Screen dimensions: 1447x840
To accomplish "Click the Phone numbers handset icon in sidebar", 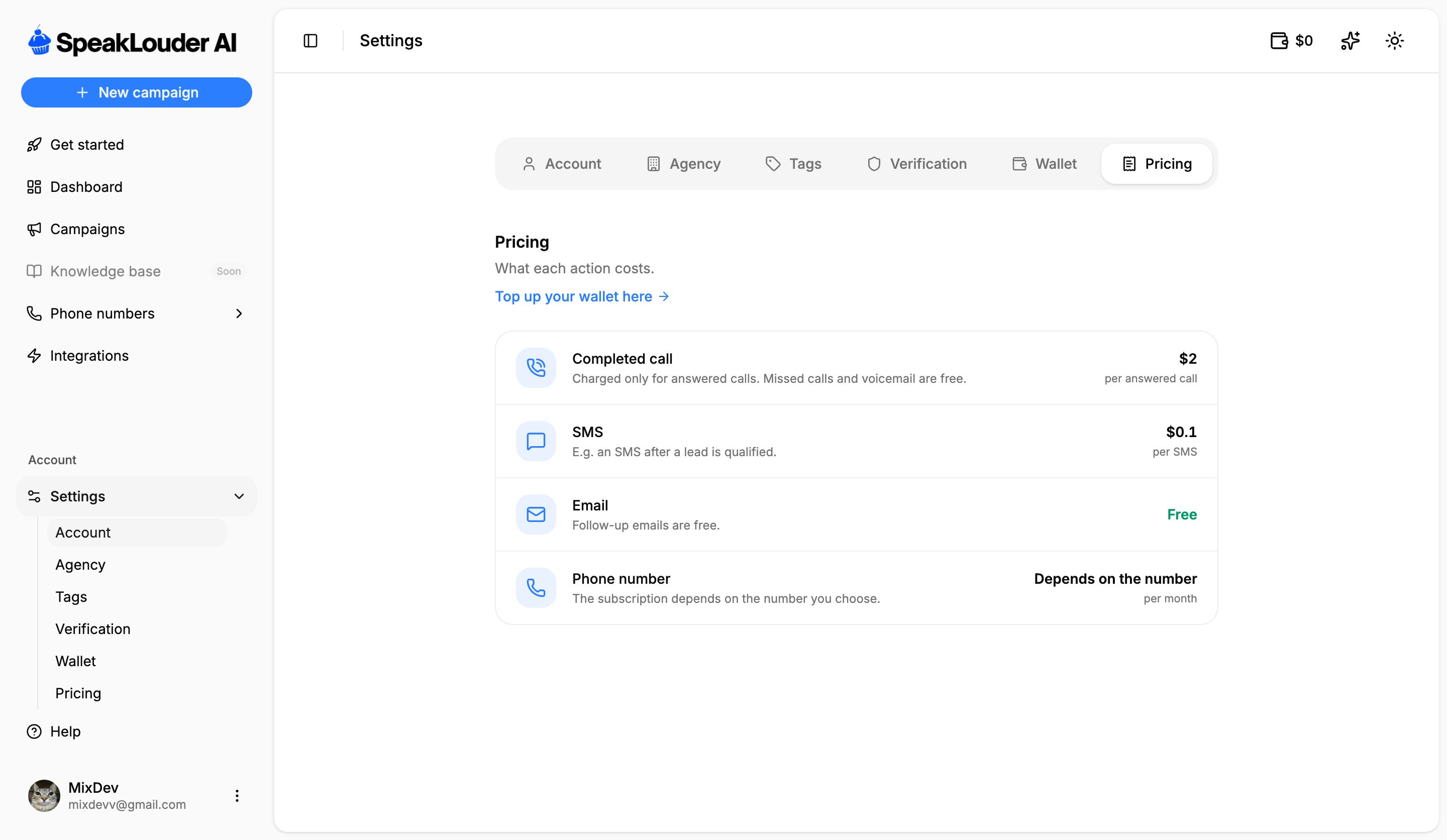I will (35, 313).
